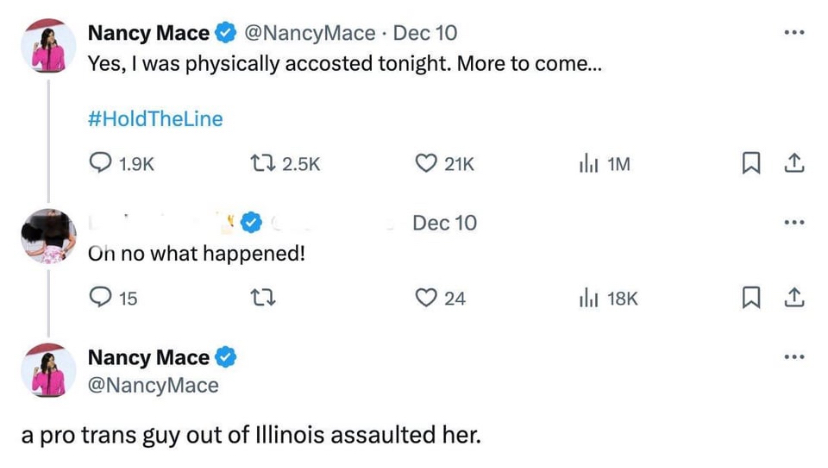Repost the tweet with 2.5K reposts
The width and height of the screenshot is (828, 468).
[x=261, y=164]
